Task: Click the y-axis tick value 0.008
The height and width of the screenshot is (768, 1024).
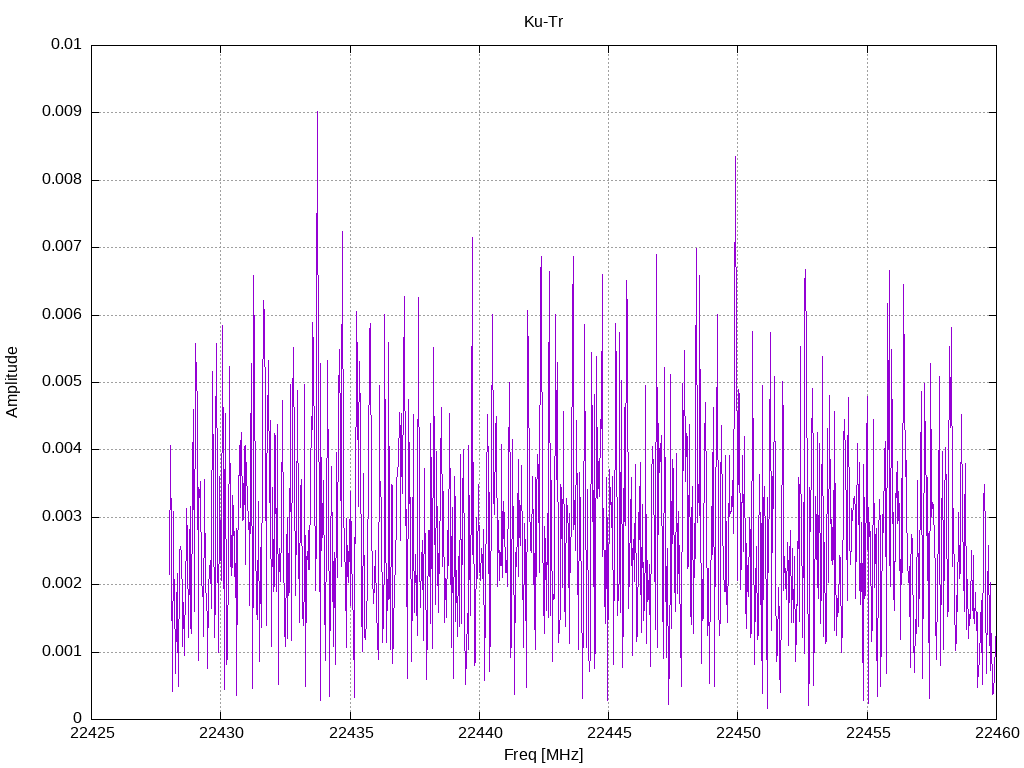Action: [x=62, y=180]
